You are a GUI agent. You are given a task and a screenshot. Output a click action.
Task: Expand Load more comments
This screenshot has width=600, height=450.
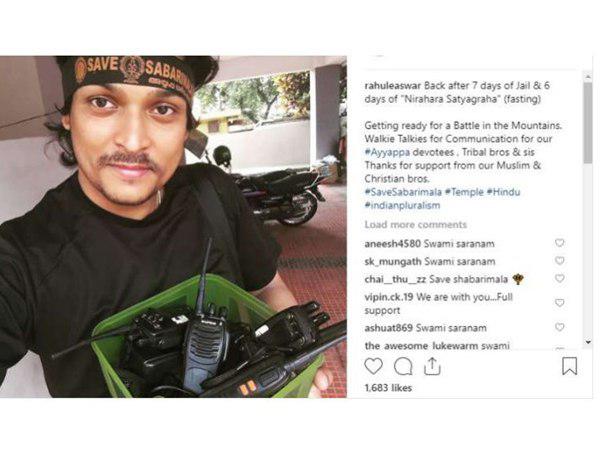pyautogui.click(x=416, y=225)
